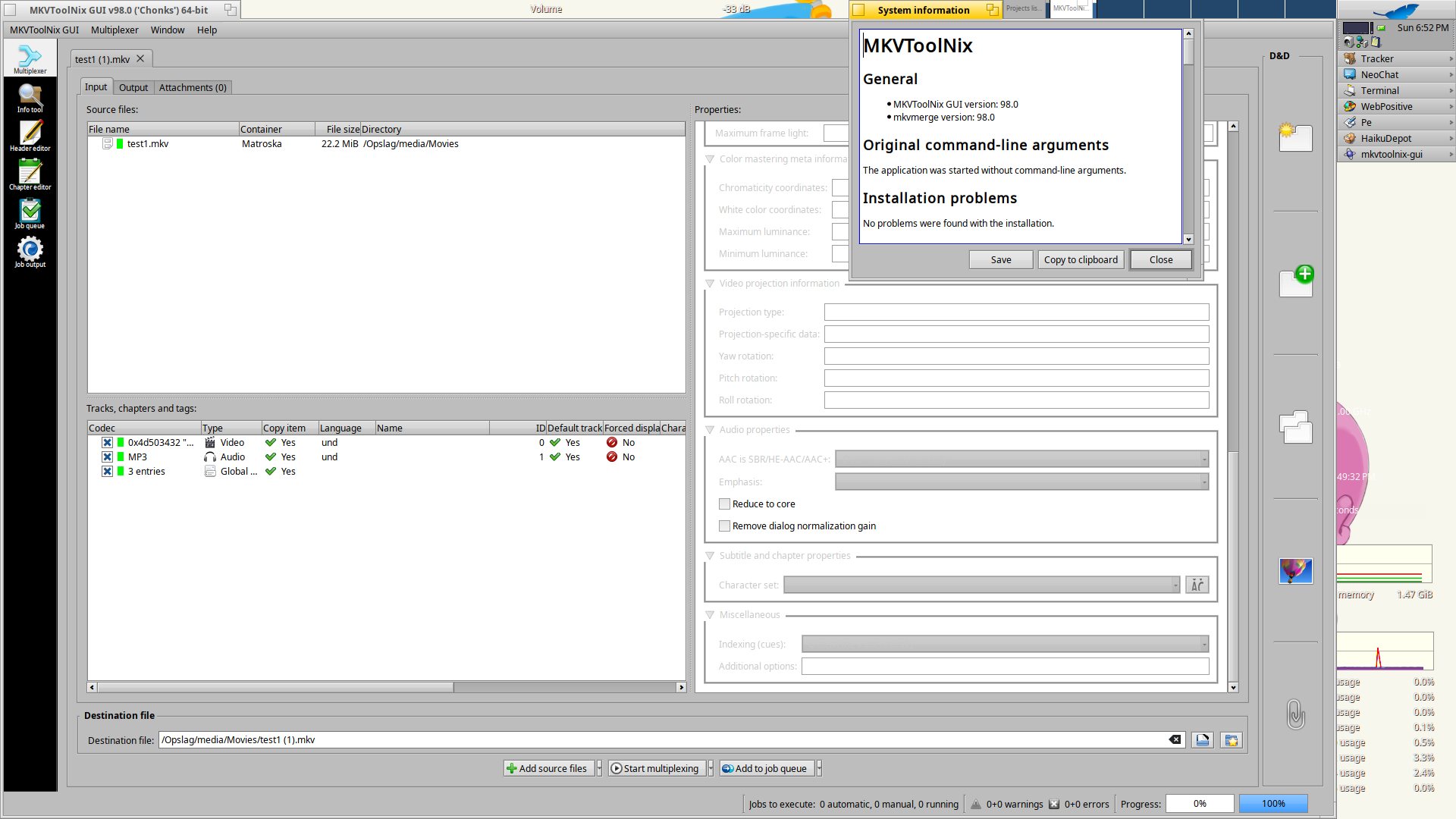The image size is (1456, 819).
Task: Click the stacked pages icon in the D&D panel
Action: pyautogui.click(x=1295, y=426)
